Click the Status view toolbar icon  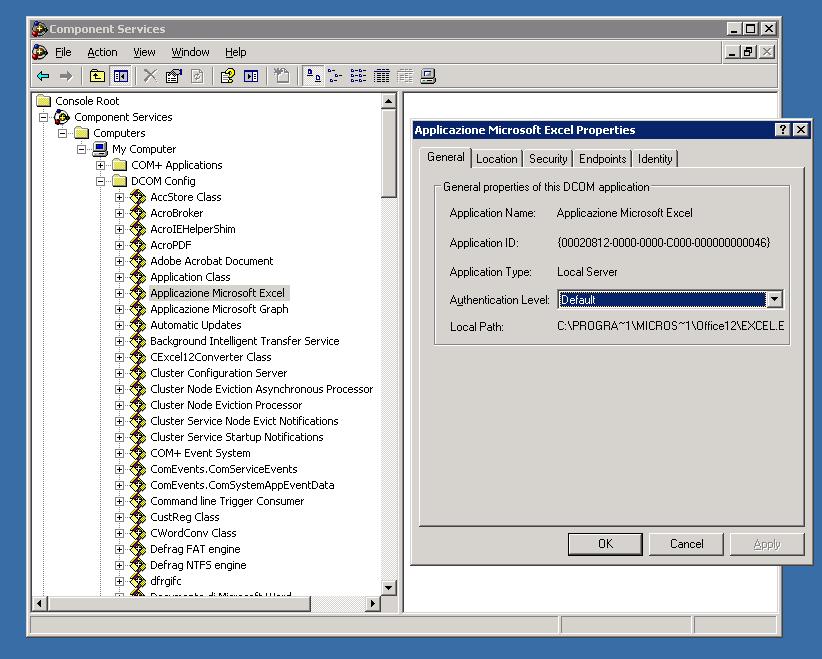405,77
